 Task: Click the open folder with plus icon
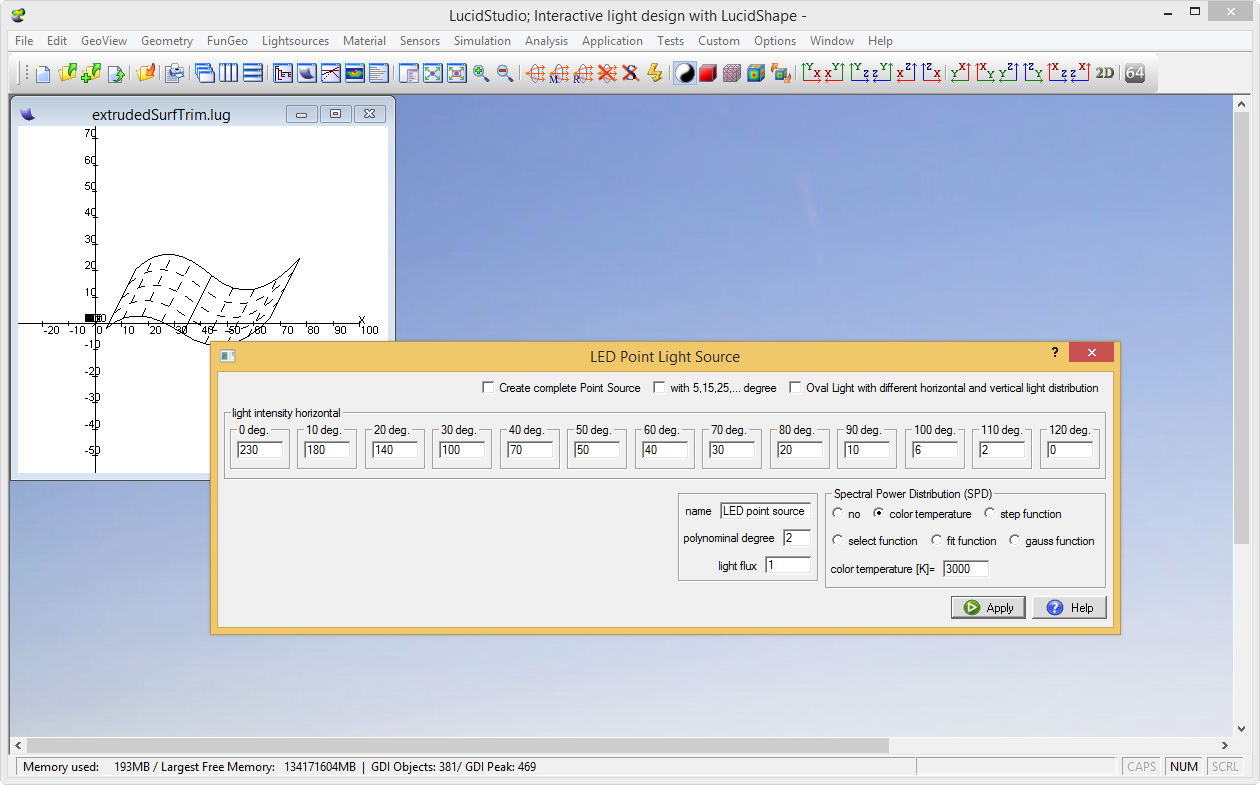91,73
